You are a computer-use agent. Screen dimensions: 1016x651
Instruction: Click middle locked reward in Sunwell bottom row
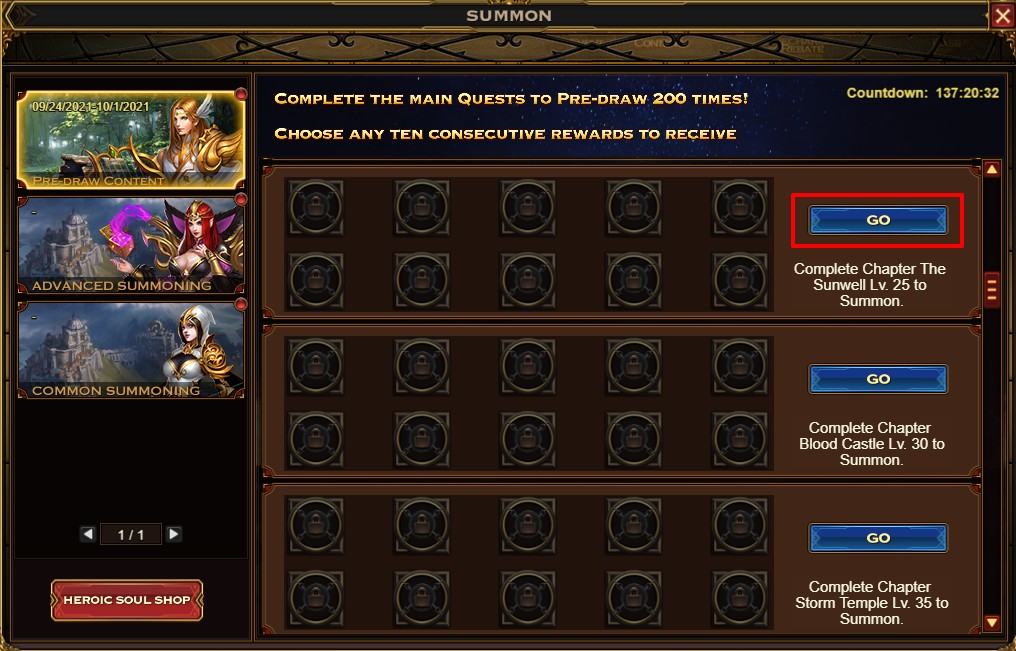[527, 280]
